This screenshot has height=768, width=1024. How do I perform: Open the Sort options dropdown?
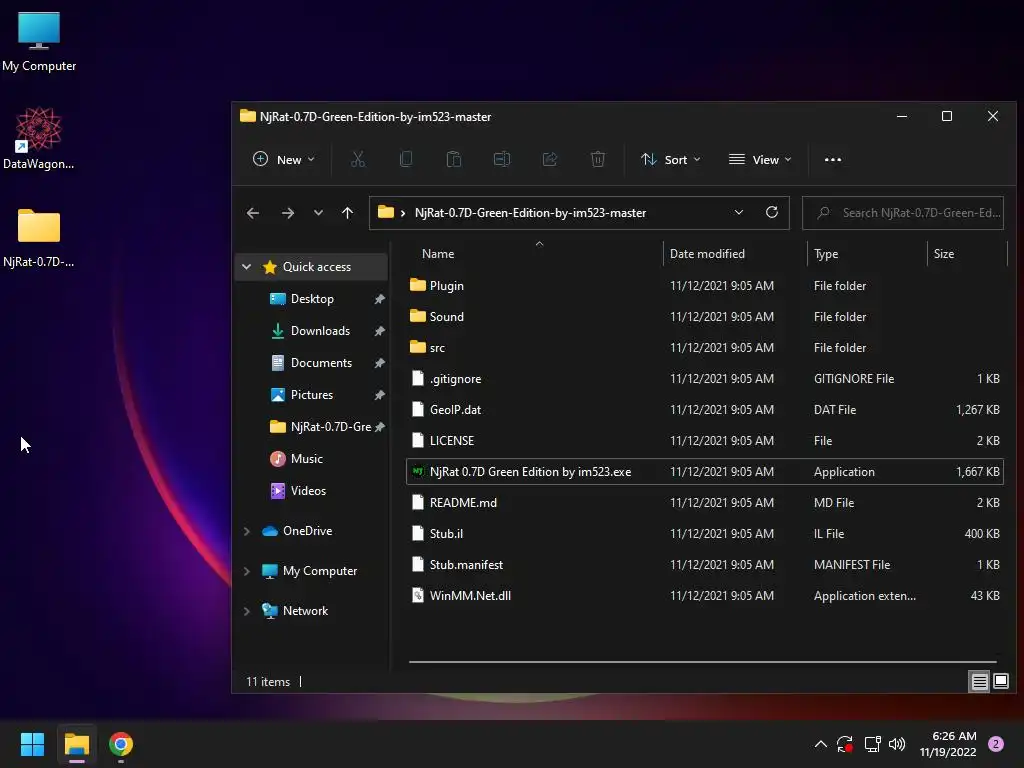pyautogui.click(x=671, y=159)
